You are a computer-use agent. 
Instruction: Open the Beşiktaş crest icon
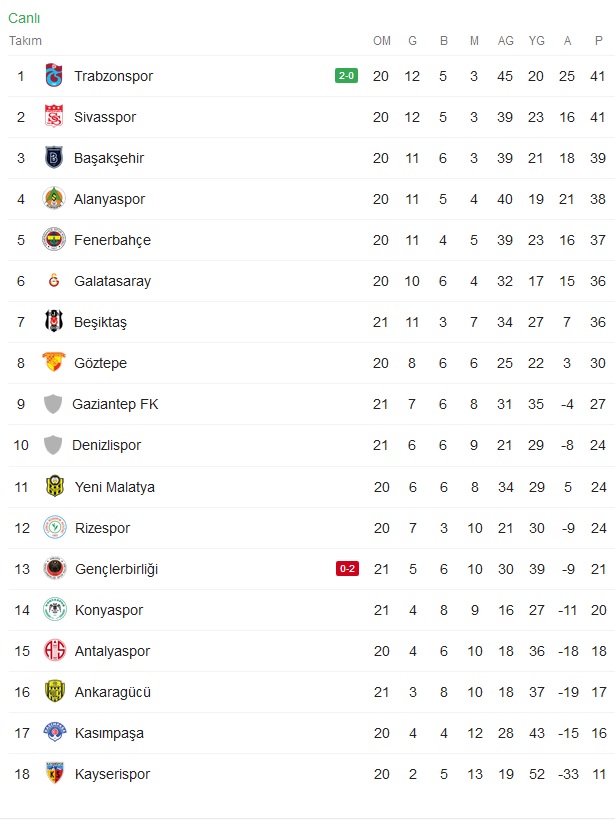point(54,322)
